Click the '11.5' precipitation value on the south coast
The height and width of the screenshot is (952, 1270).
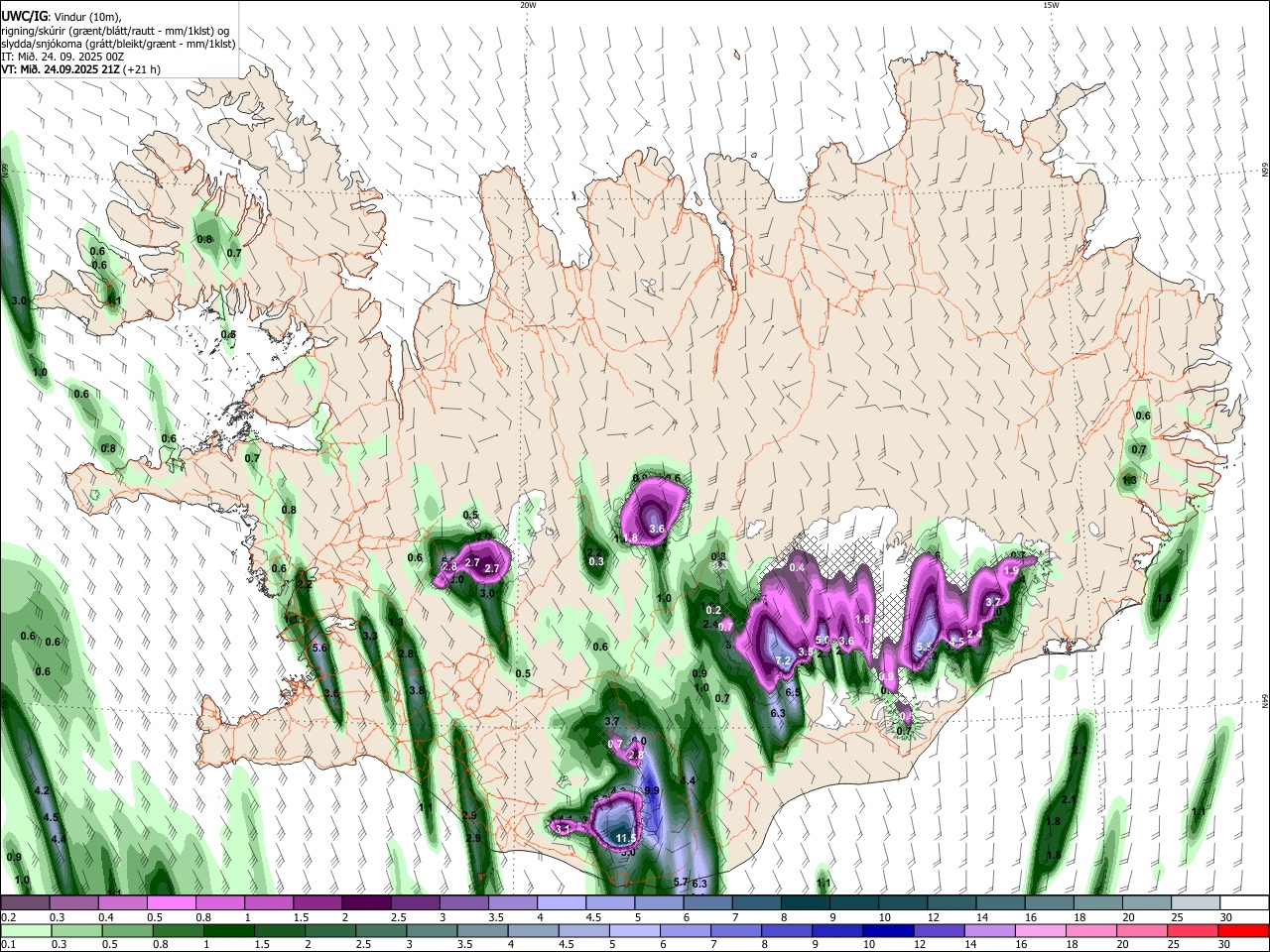[x=625, y=839]
